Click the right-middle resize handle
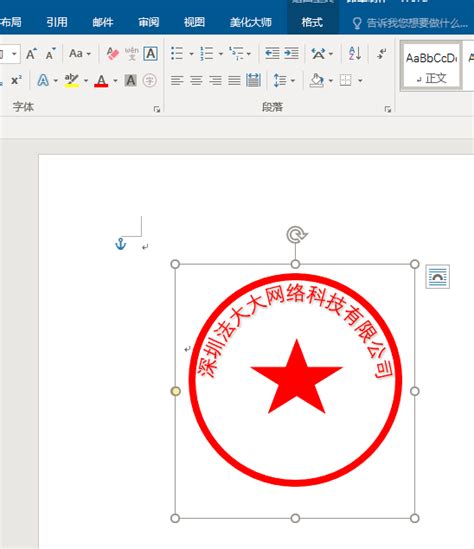This screenshot has height=549, width=474. pos(414,391)
